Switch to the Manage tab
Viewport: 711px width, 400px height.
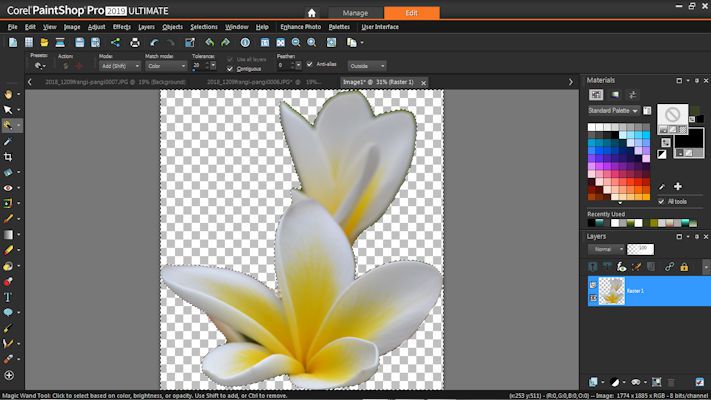tap(354, 13)
